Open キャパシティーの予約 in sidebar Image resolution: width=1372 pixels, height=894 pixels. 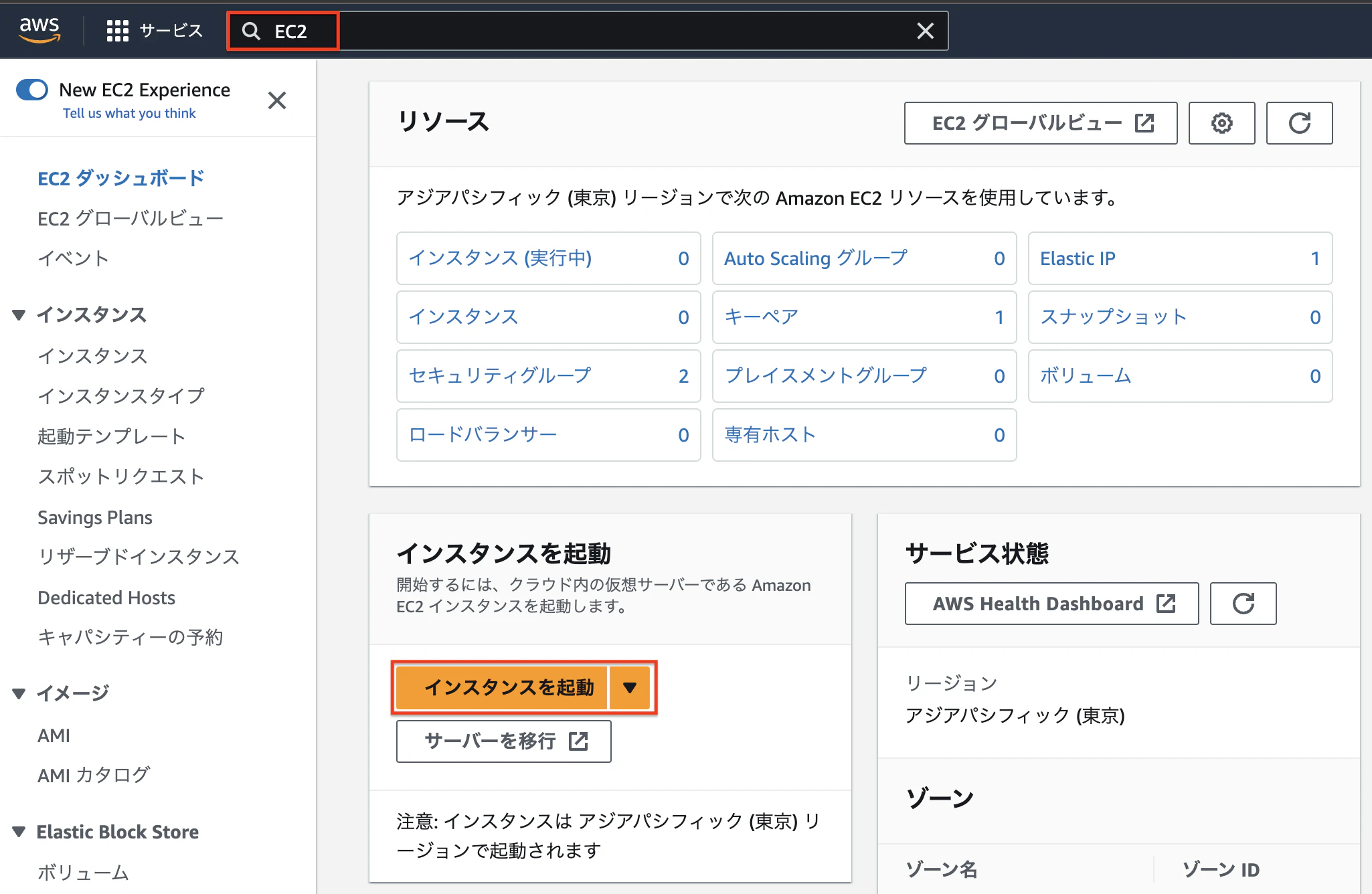[x=131, y=637]
